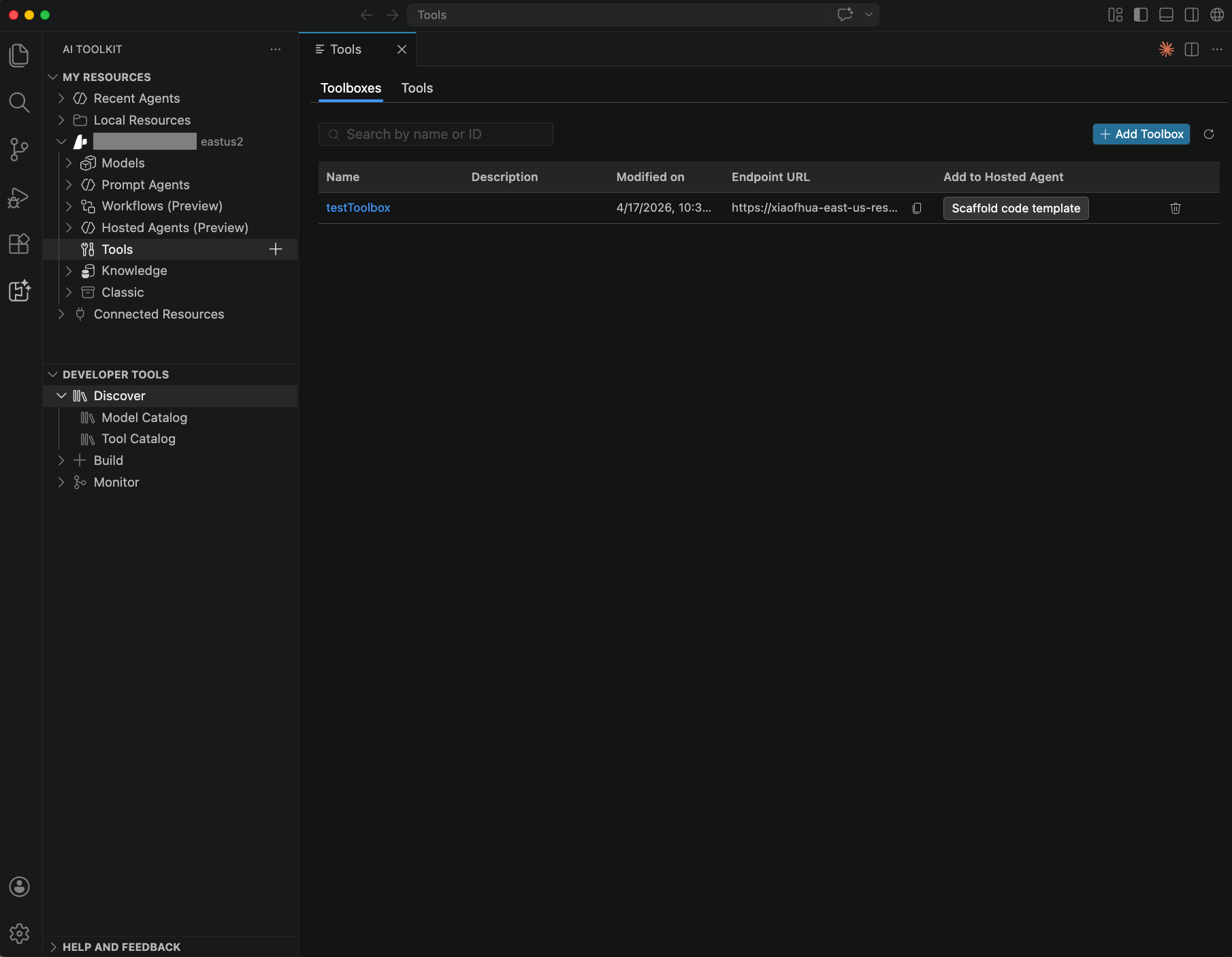Image resolution: width=1232 pixels, height=957 pixels.
Task: Click Add Toolbox button
Action: click(1141, 134)
